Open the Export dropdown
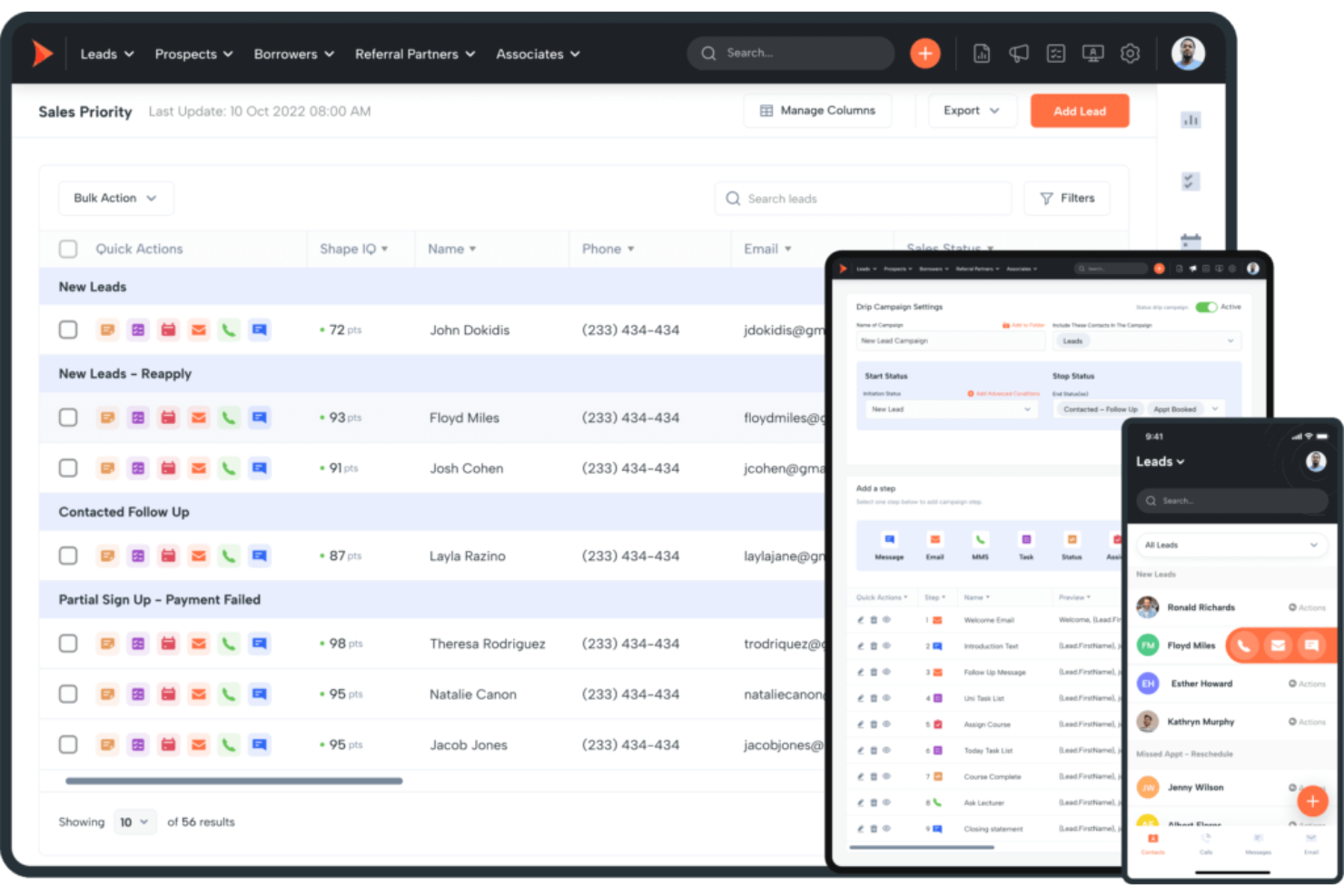The width and height of the screenshot is (1344, 896). (x=971, y=111)
